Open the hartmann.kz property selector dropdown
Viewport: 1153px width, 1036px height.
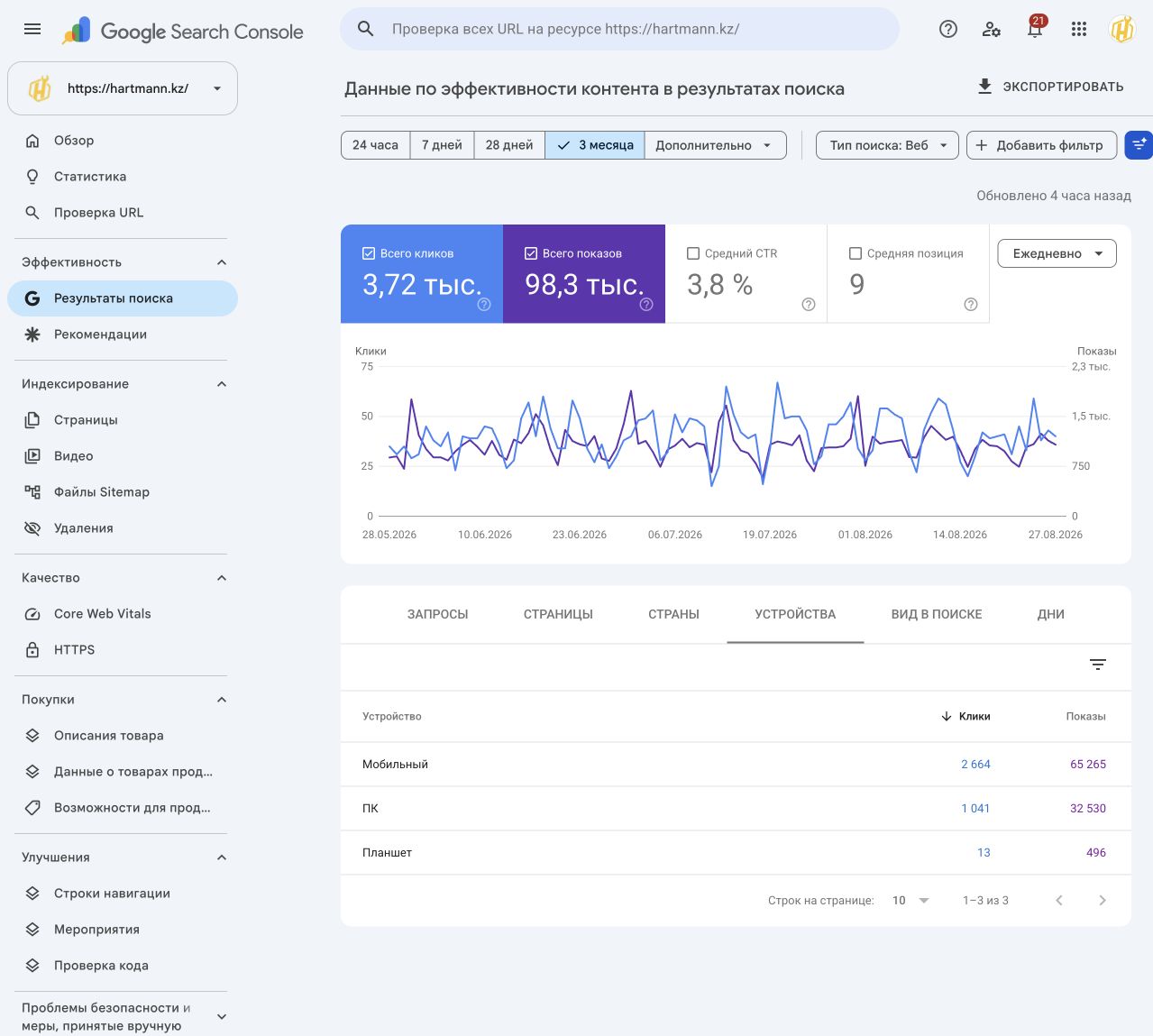(x=123, y=88)
